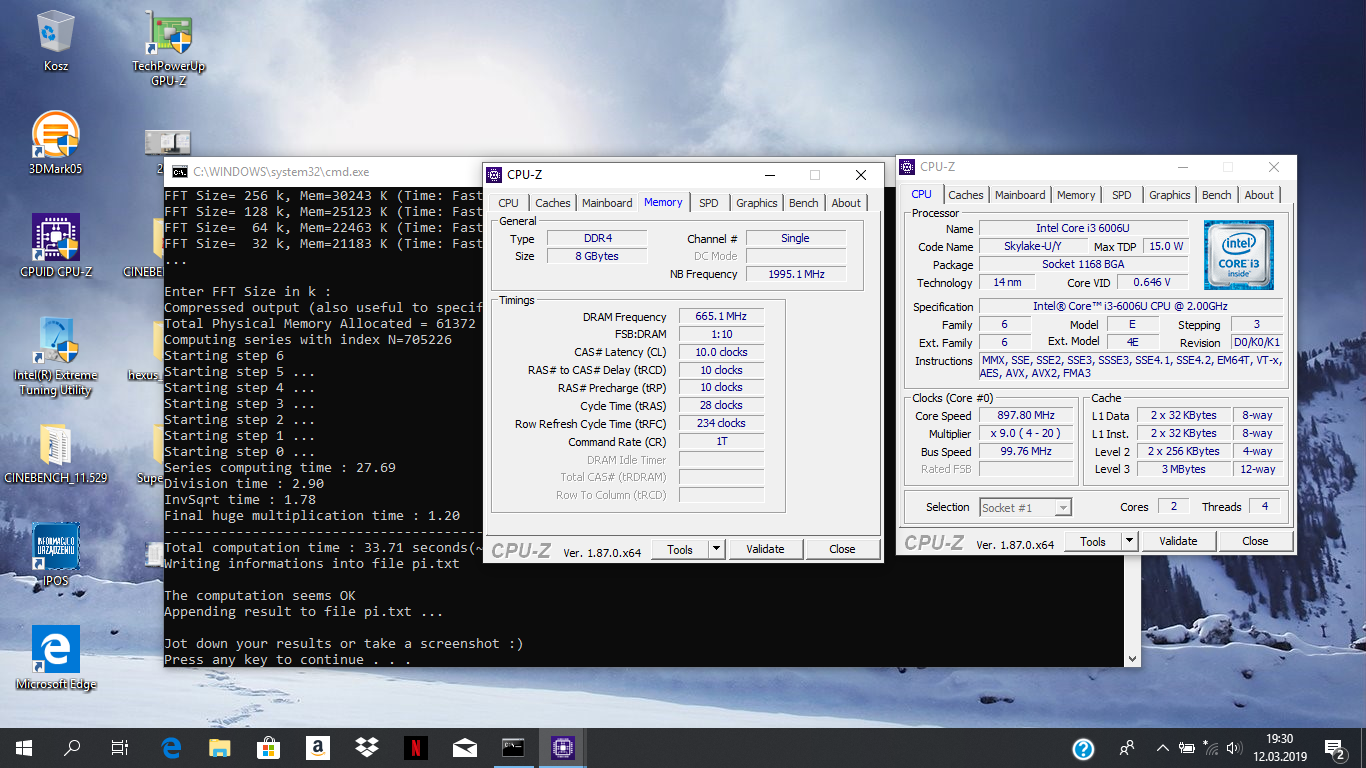Viewport: 1366px width, 768px height.
Task: Open the volume tray icon
Action: pyautogui.click(x=1234, y=748)
